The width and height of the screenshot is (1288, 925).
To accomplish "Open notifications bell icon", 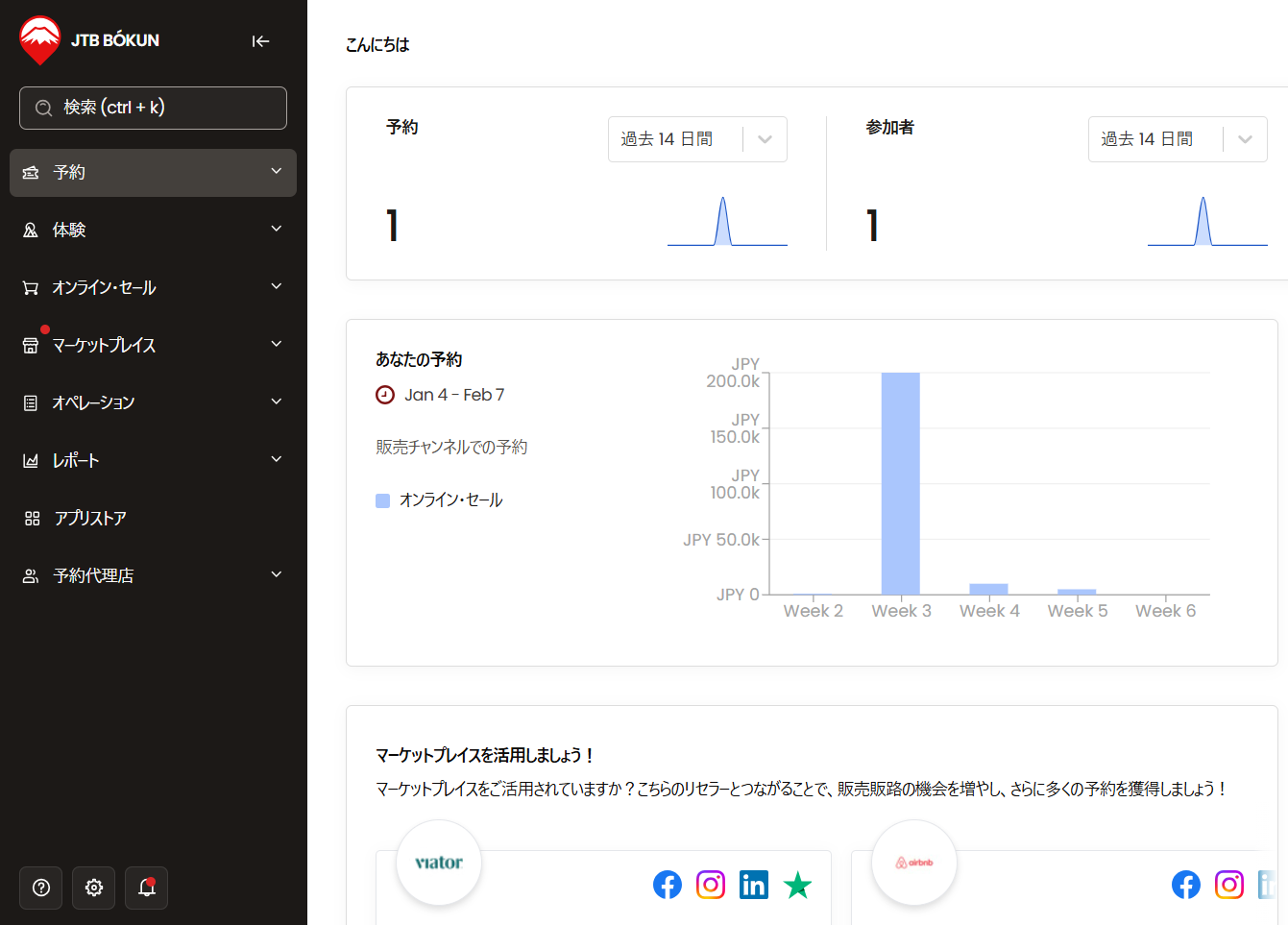I will click(x=147, y=888).
